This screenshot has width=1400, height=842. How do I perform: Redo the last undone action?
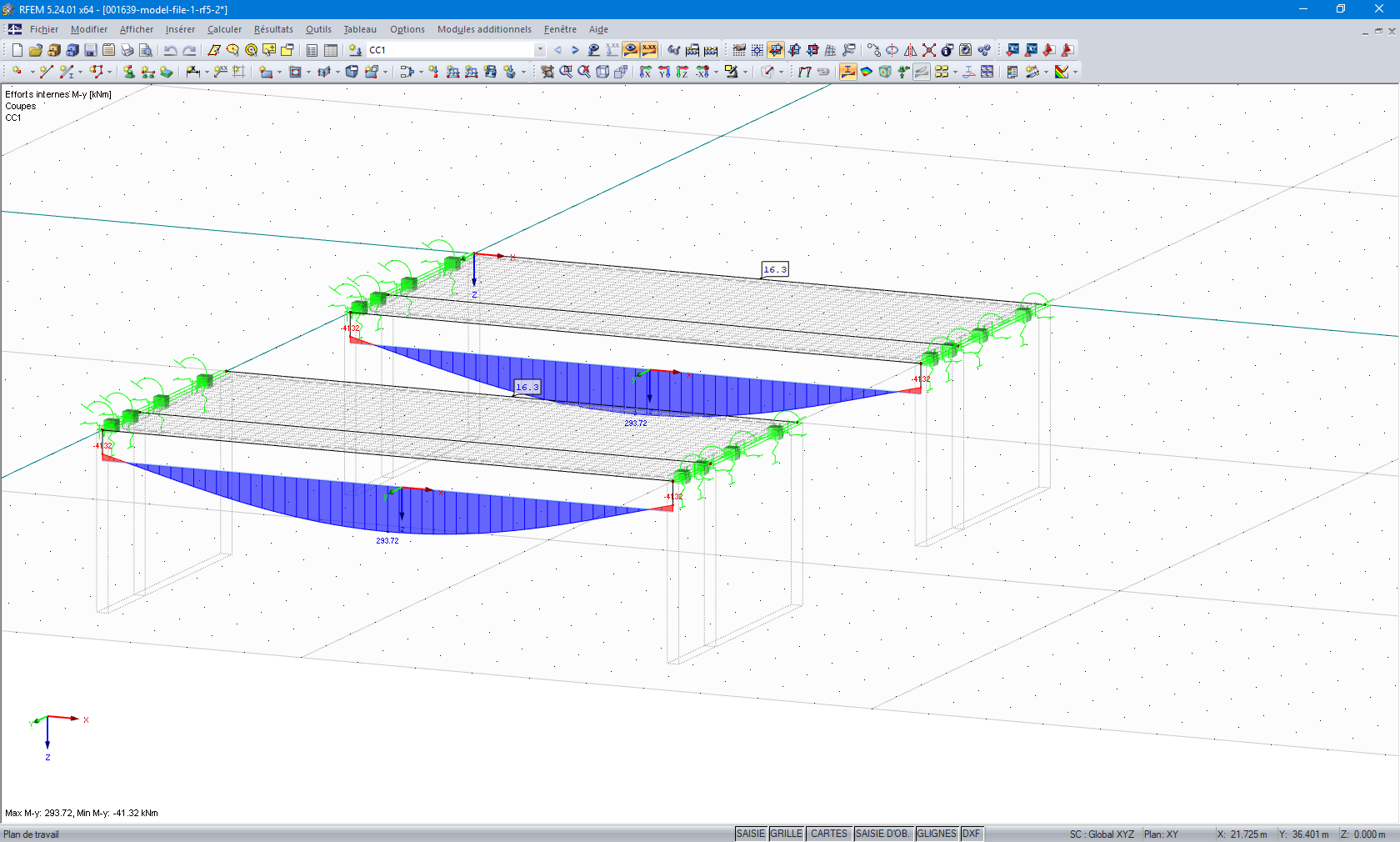pos(189,50)
